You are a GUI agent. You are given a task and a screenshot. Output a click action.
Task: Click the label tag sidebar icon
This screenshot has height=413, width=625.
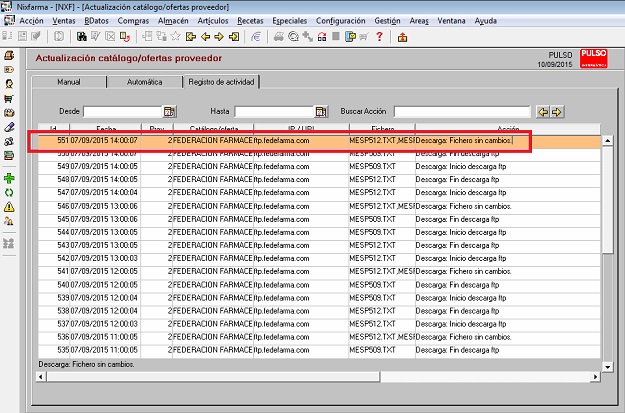[9, 70]
